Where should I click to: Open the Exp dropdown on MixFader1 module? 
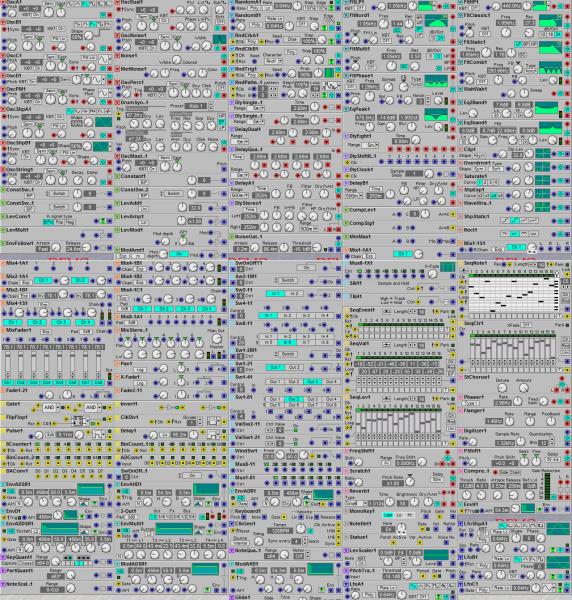(x=46, y=331)
